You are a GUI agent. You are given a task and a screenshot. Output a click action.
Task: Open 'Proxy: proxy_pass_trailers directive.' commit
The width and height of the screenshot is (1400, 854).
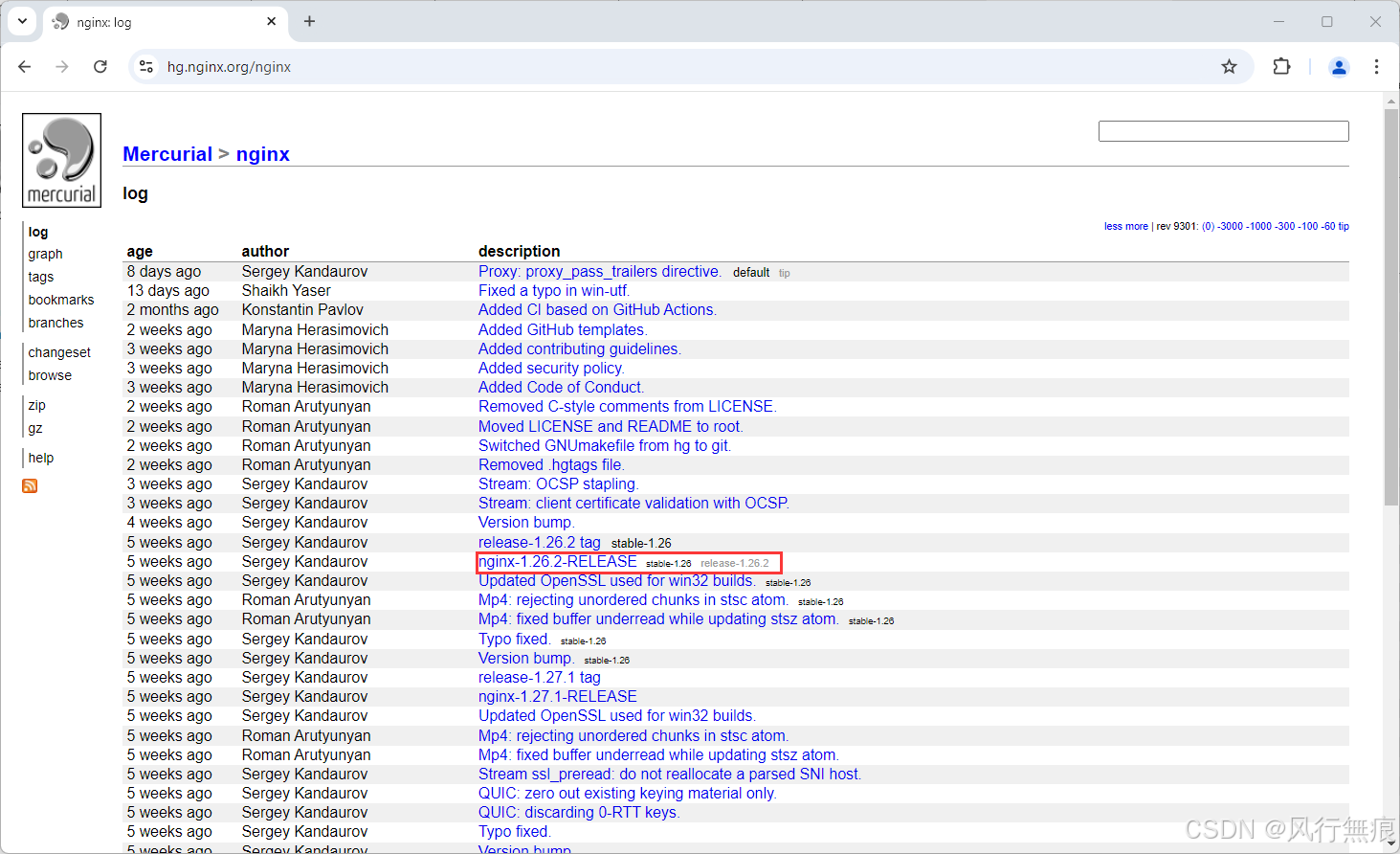pyautogui.click(x=600, y=272)
